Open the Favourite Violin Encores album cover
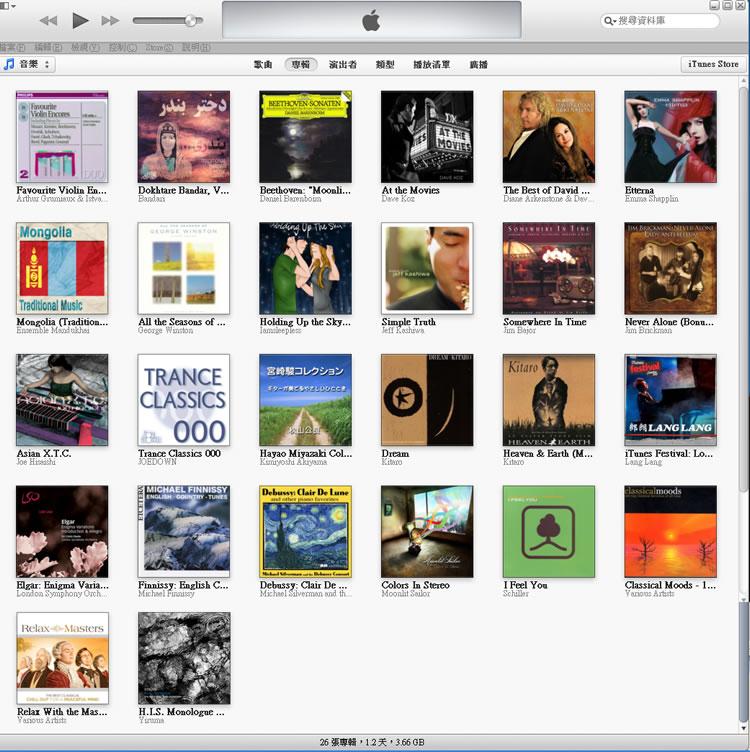Viewport: 750px width, 752px height. [x=62, y=137]
